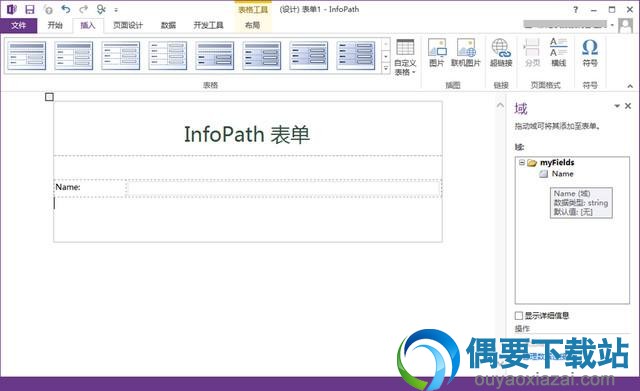Select the first table layout thumbnail
The image size is (640, 391).
pos(27,56)
